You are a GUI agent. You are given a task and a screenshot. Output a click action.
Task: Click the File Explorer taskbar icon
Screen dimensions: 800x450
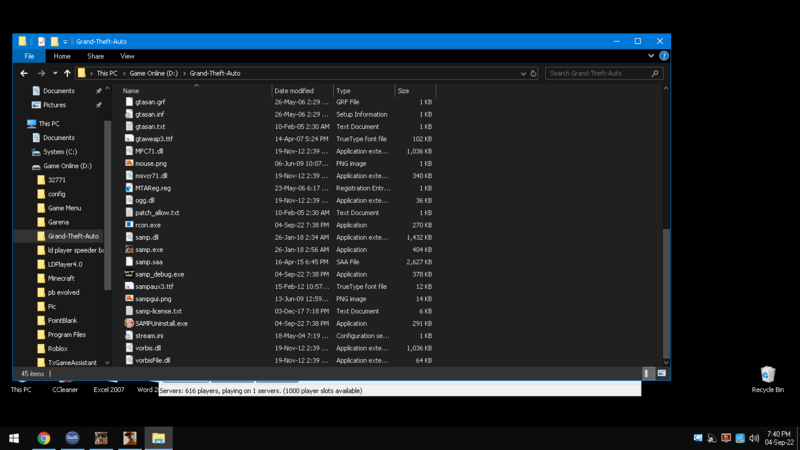[x=158, y=438]
